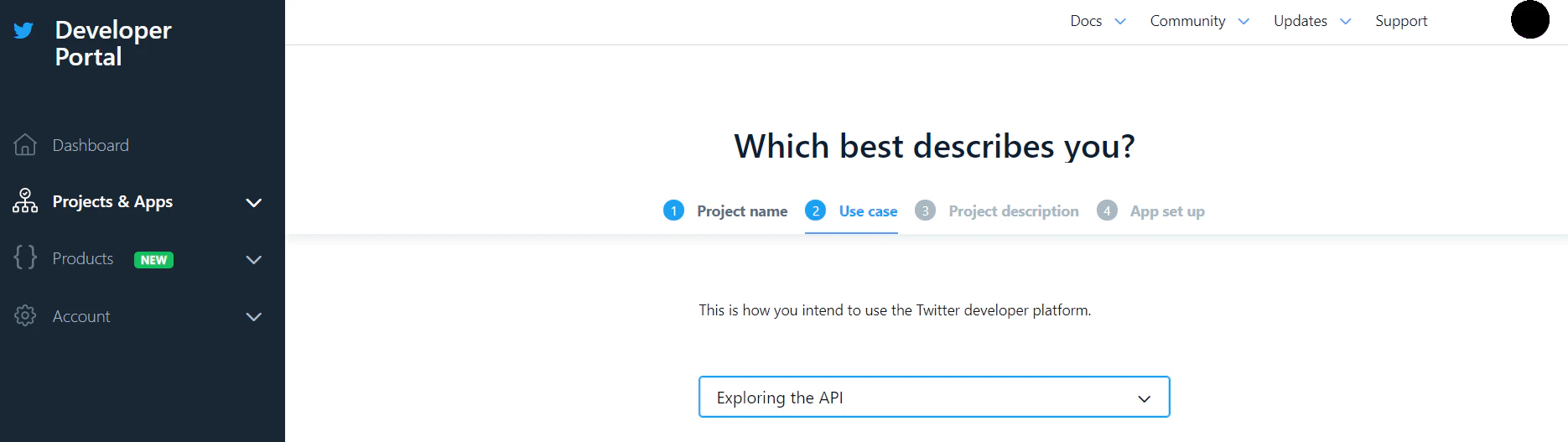The image size is (1568, 442).
Task: Click the step 1 circle badge
Action: point(673,211)
